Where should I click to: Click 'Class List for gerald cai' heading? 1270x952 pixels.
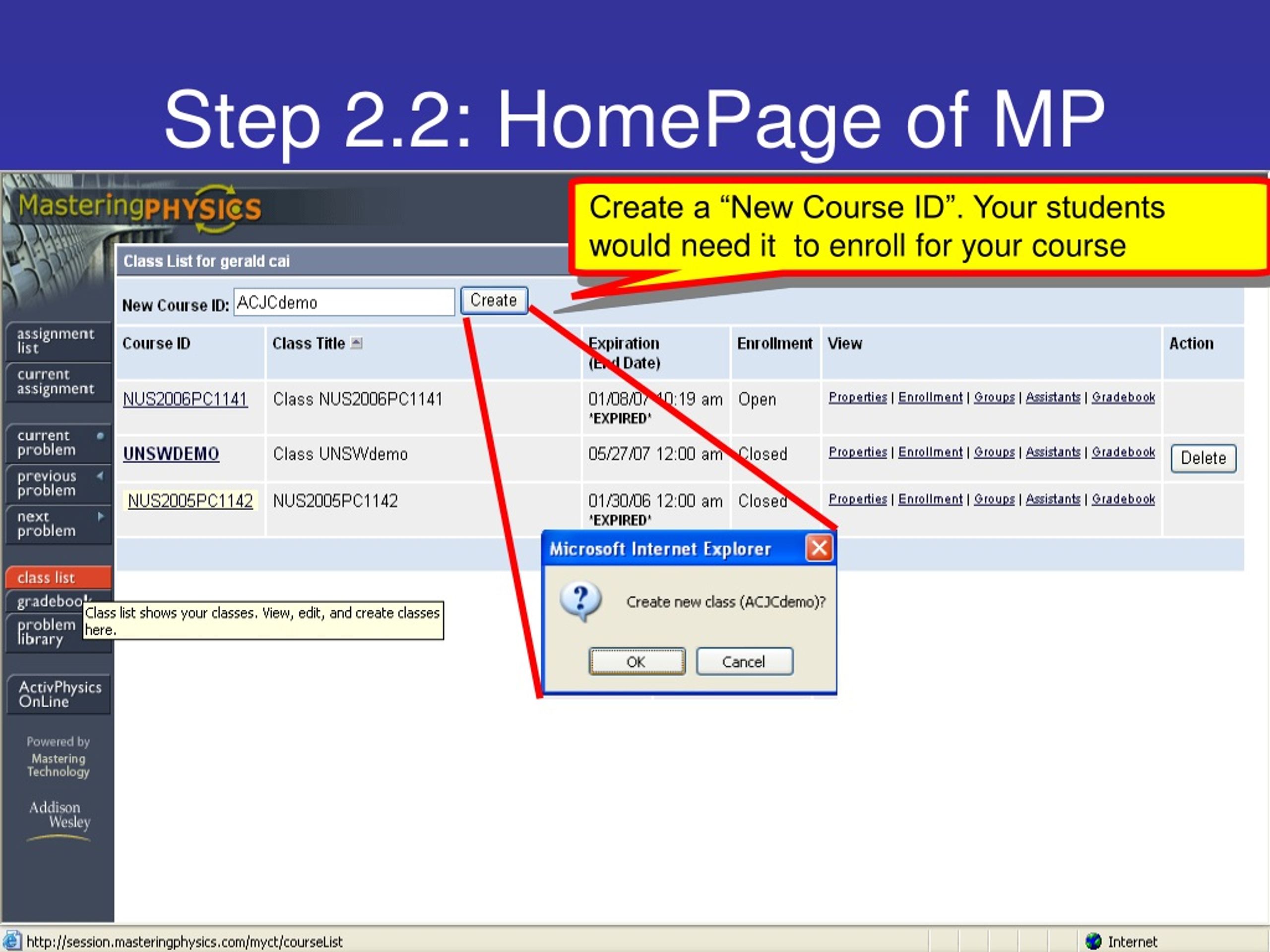207,261
